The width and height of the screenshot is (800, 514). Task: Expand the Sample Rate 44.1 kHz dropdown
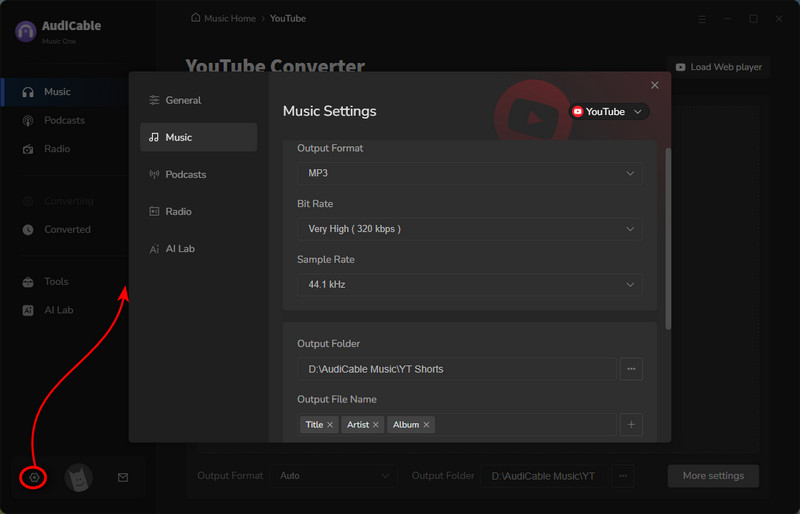click(469, 285)
